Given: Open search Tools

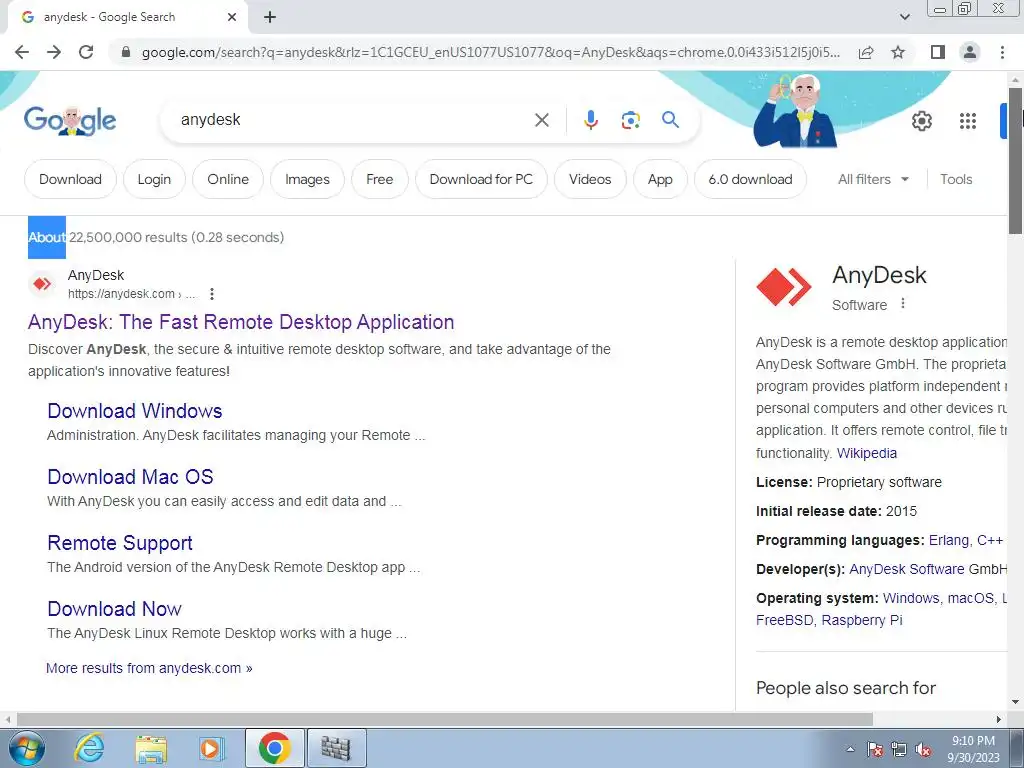Looking at the screenshot, I should 956,179.
